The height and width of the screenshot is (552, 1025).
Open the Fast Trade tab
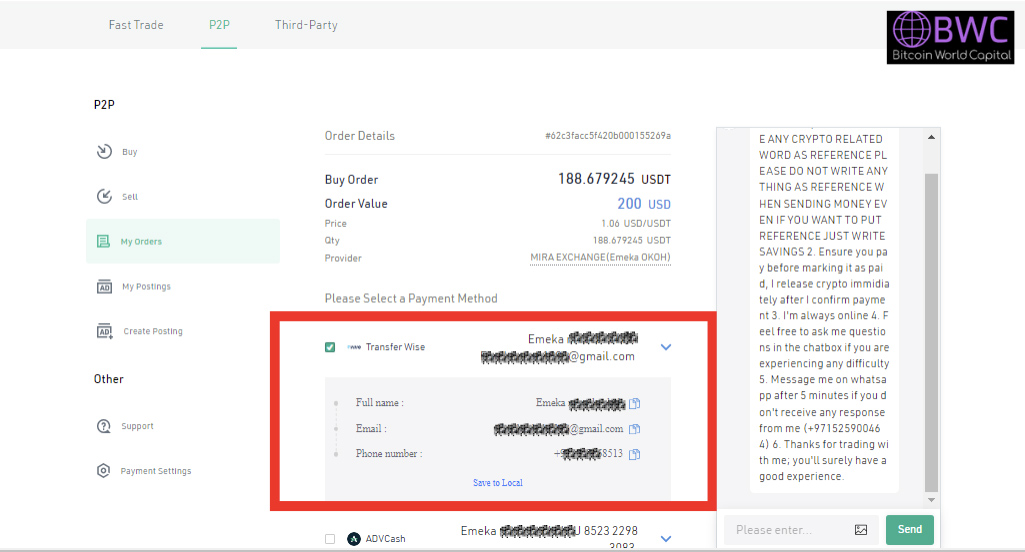[136, 25]
